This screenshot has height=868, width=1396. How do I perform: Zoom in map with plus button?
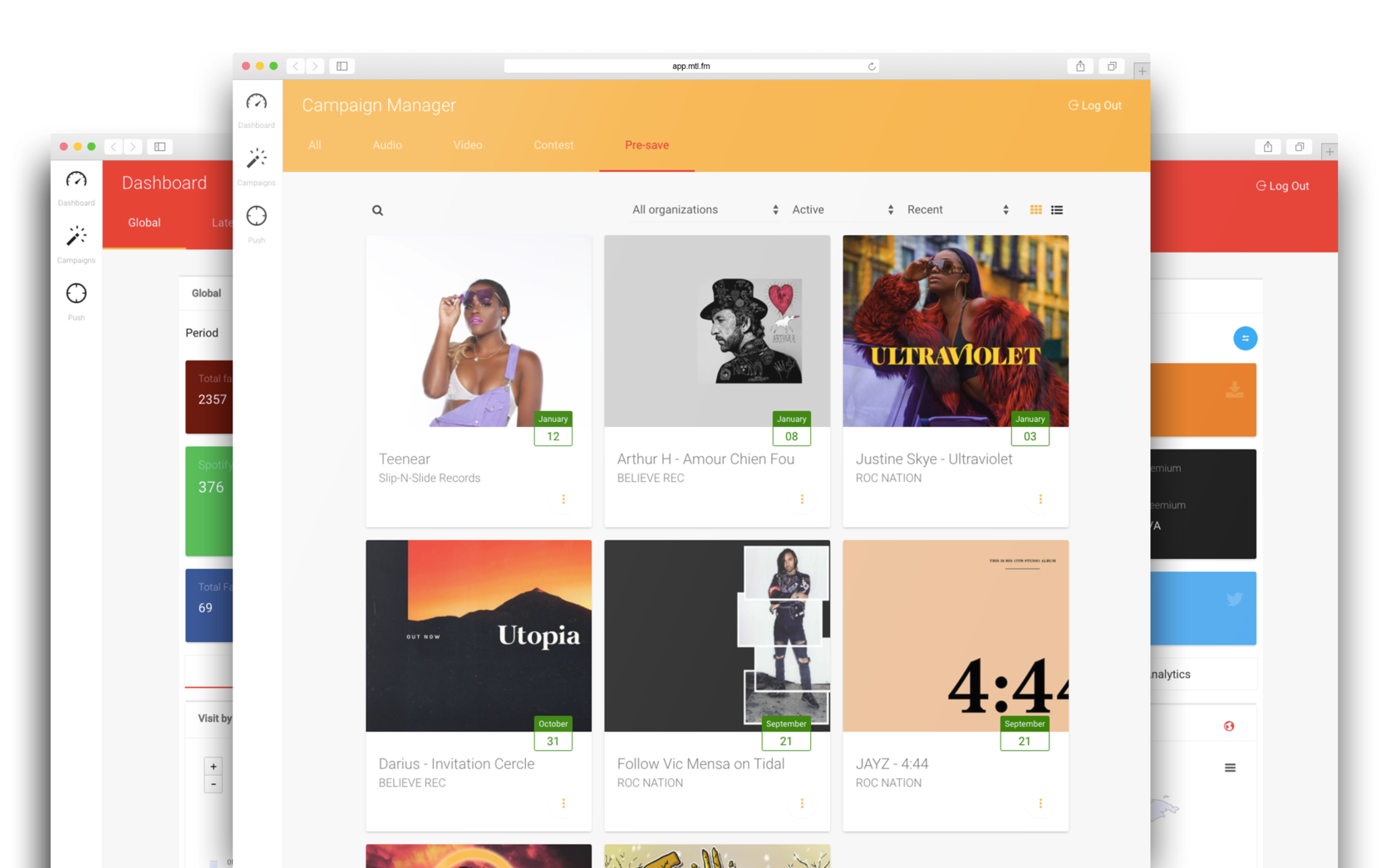[214, 767]
